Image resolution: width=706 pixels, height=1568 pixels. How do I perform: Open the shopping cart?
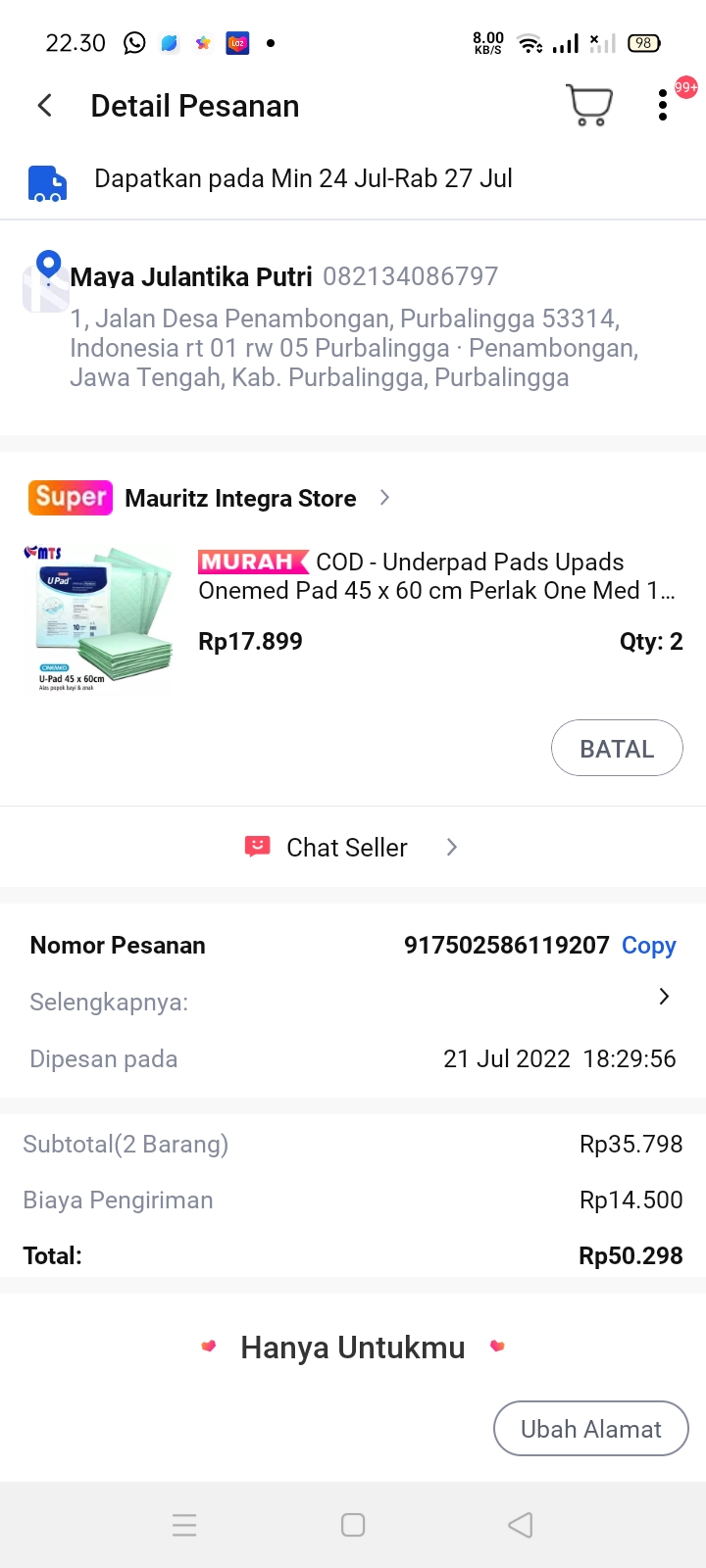(x=589, y=105)
